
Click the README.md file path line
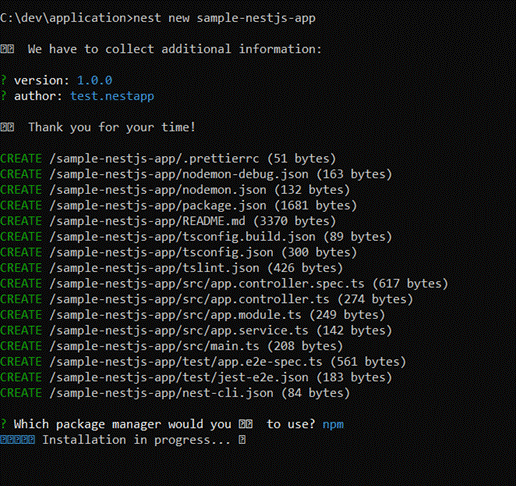tap(168, 221)
